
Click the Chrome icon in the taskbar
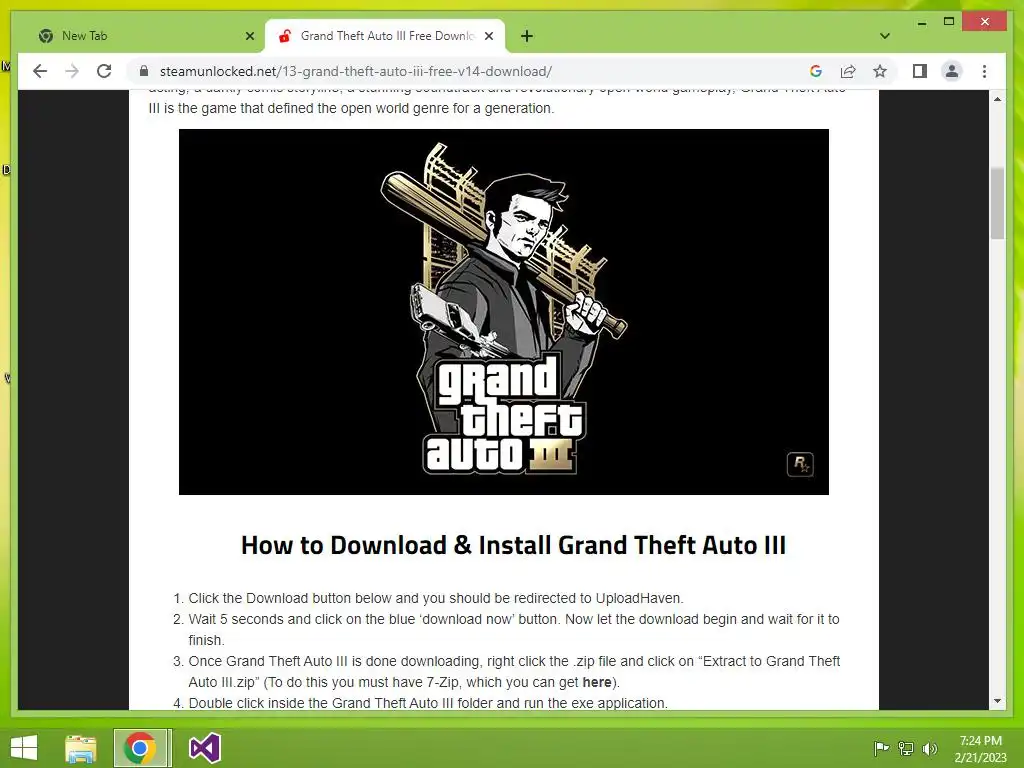point(140,748)
